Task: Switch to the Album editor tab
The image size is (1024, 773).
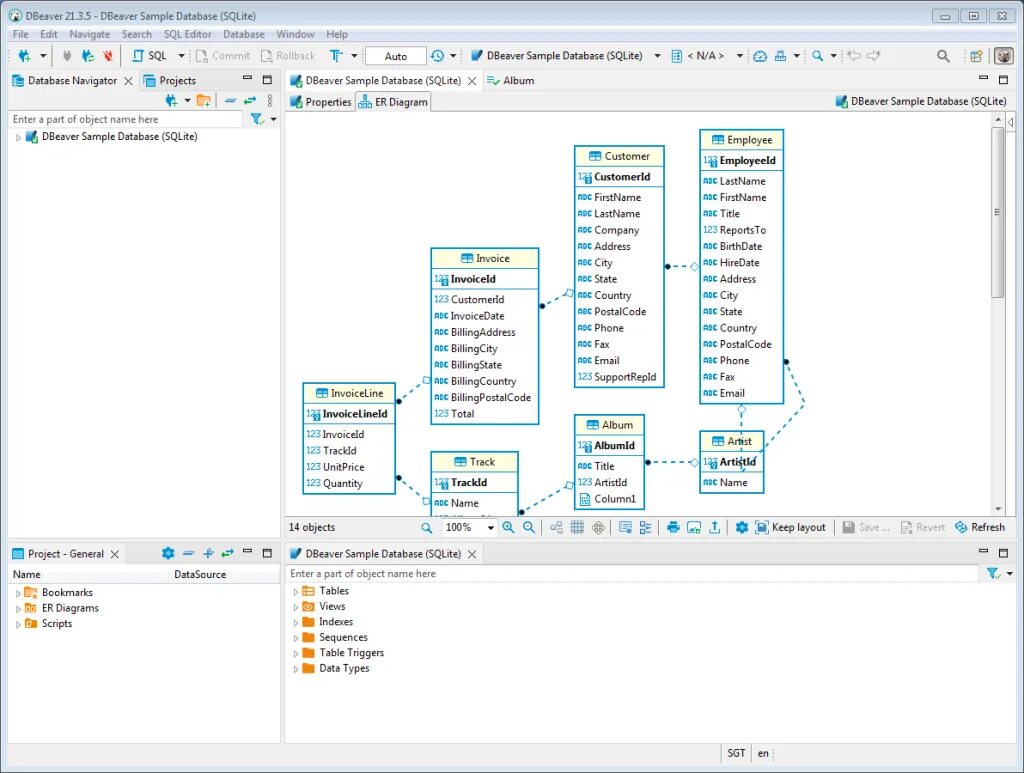Action: coord(511,80)
